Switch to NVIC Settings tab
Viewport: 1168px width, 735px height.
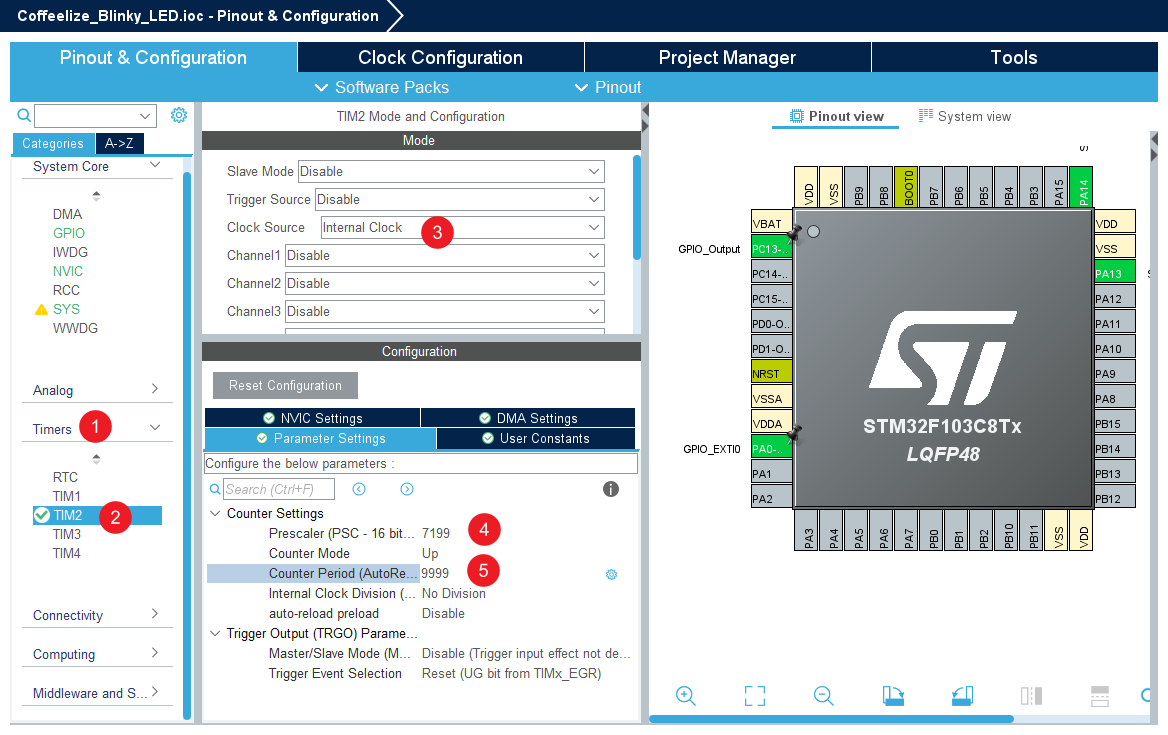point(312,418)
